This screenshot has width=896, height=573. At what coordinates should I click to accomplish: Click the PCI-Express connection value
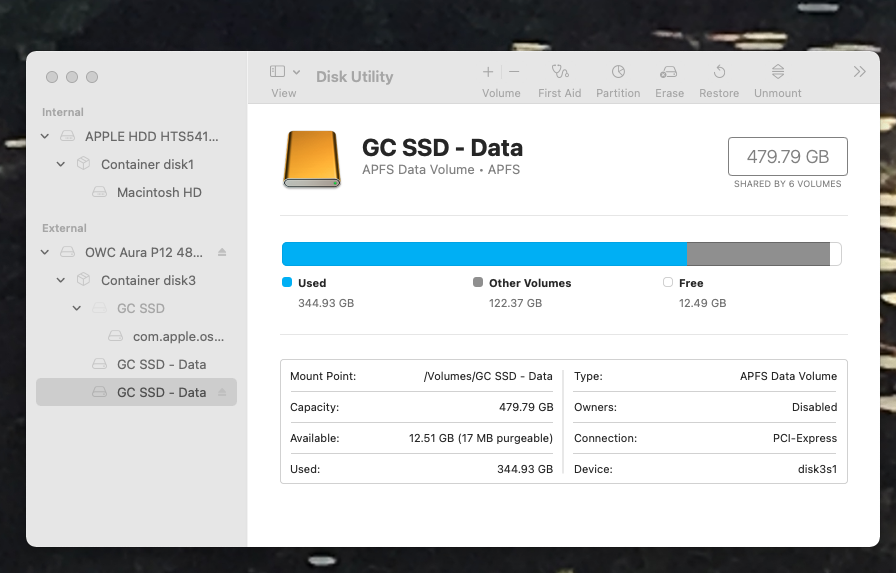click(805, 438)
